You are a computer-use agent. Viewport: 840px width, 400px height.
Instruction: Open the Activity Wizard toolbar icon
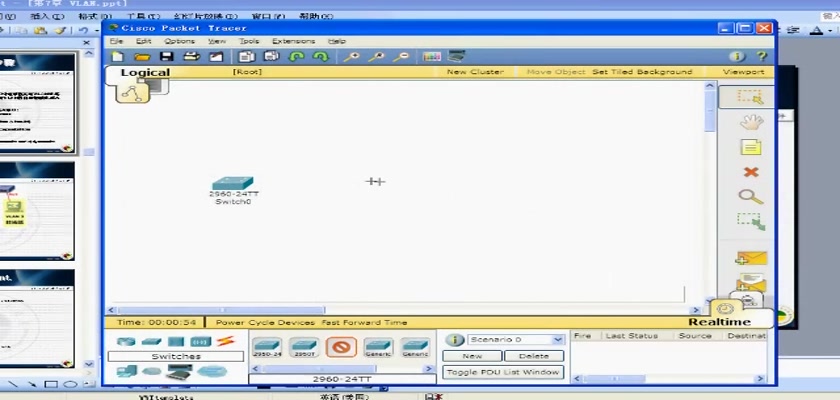(216, 56)
